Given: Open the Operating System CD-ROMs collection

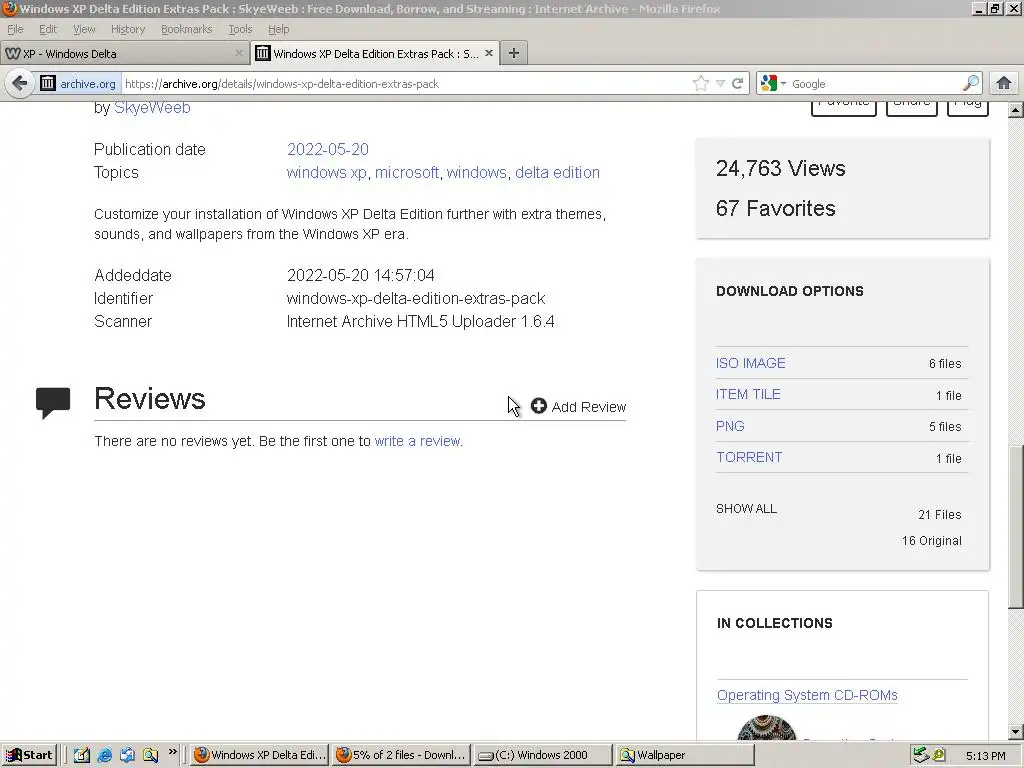Looking at the screenshot, I should (807, 696).
